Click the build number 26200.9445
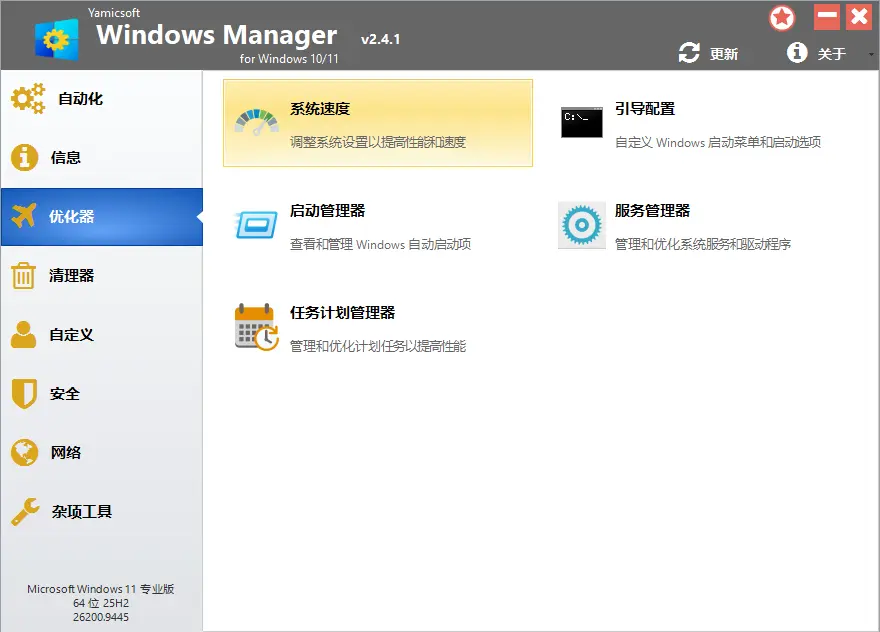 100,617
